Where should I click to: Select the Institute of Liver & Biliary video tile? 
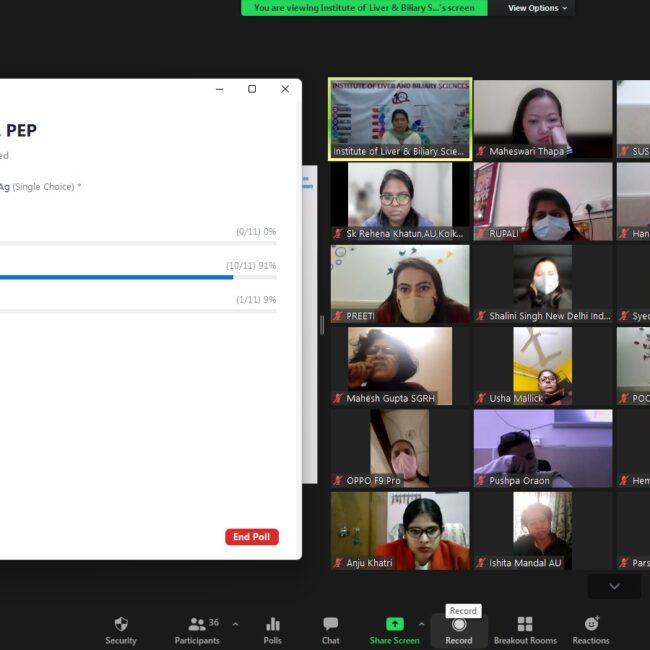tap(400, 119)
